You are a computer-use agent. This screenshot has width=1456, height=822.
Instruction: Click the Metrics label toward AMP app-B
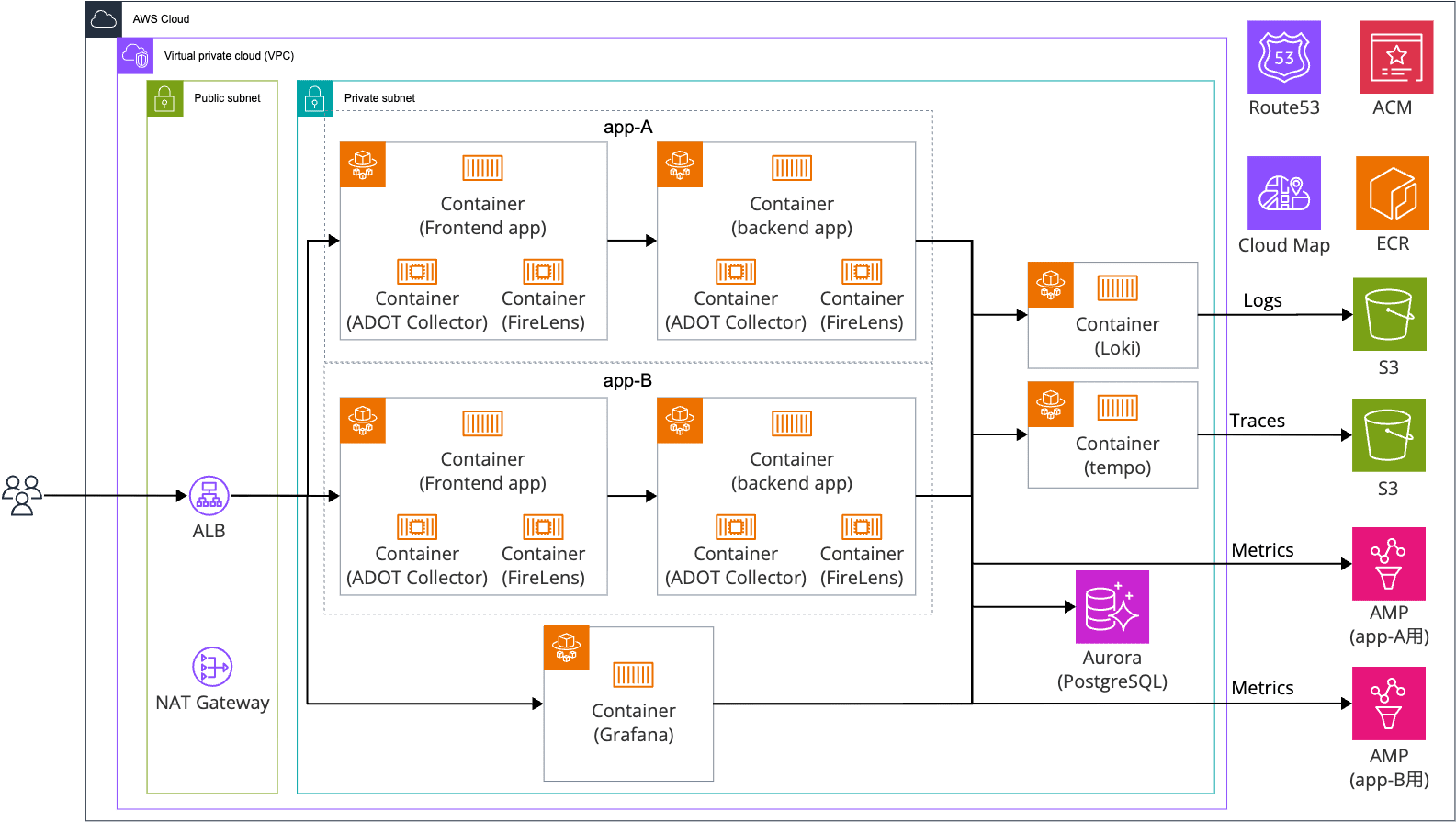[x=1262, y=688]
